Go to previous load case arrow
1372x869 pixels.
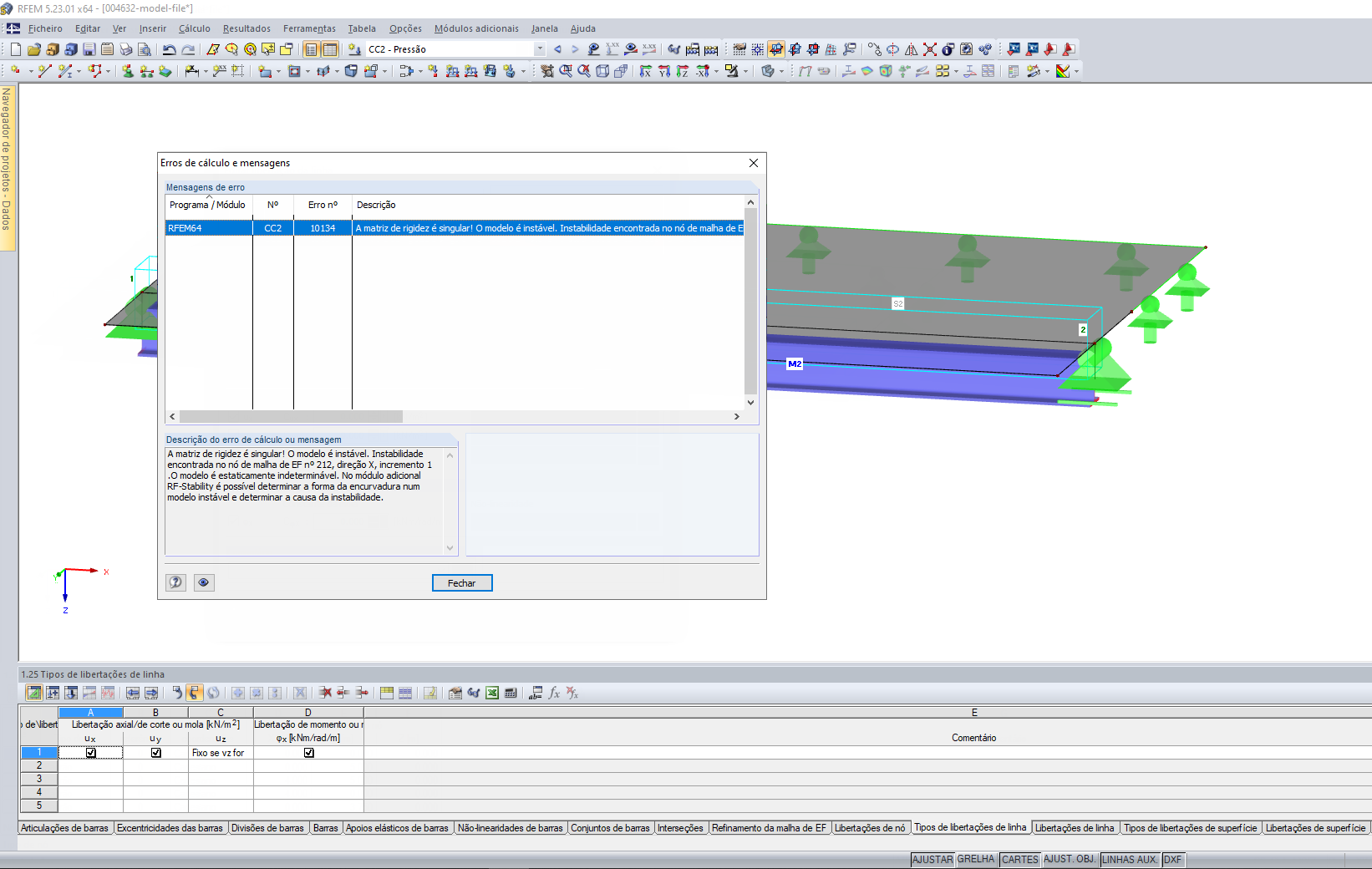pos(557,49)
